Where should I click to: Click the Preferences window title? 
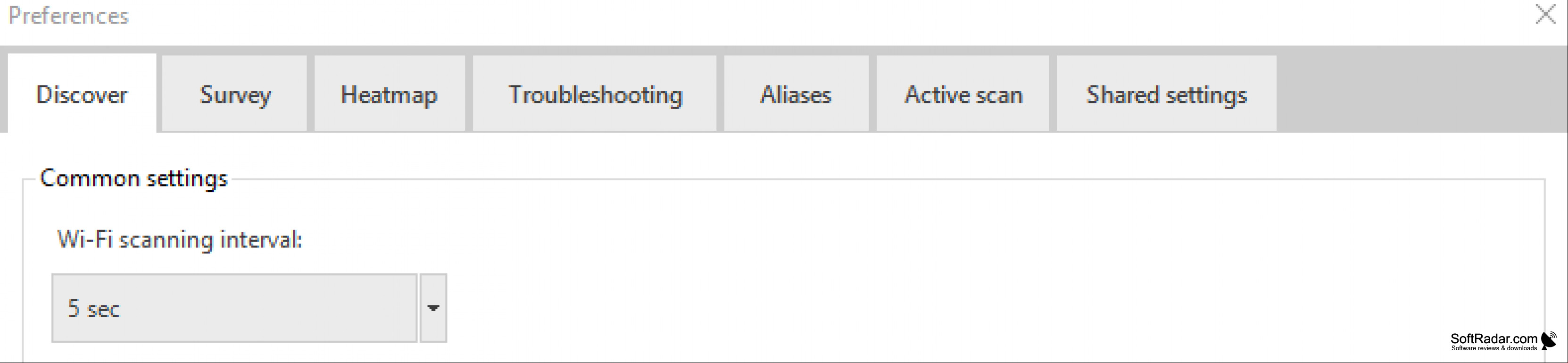(x=68, y=16)
